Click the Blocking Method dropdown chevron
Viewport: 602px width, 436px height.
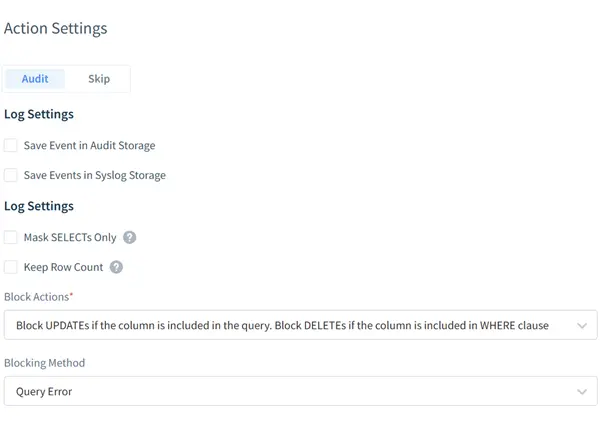coord(582,392)
